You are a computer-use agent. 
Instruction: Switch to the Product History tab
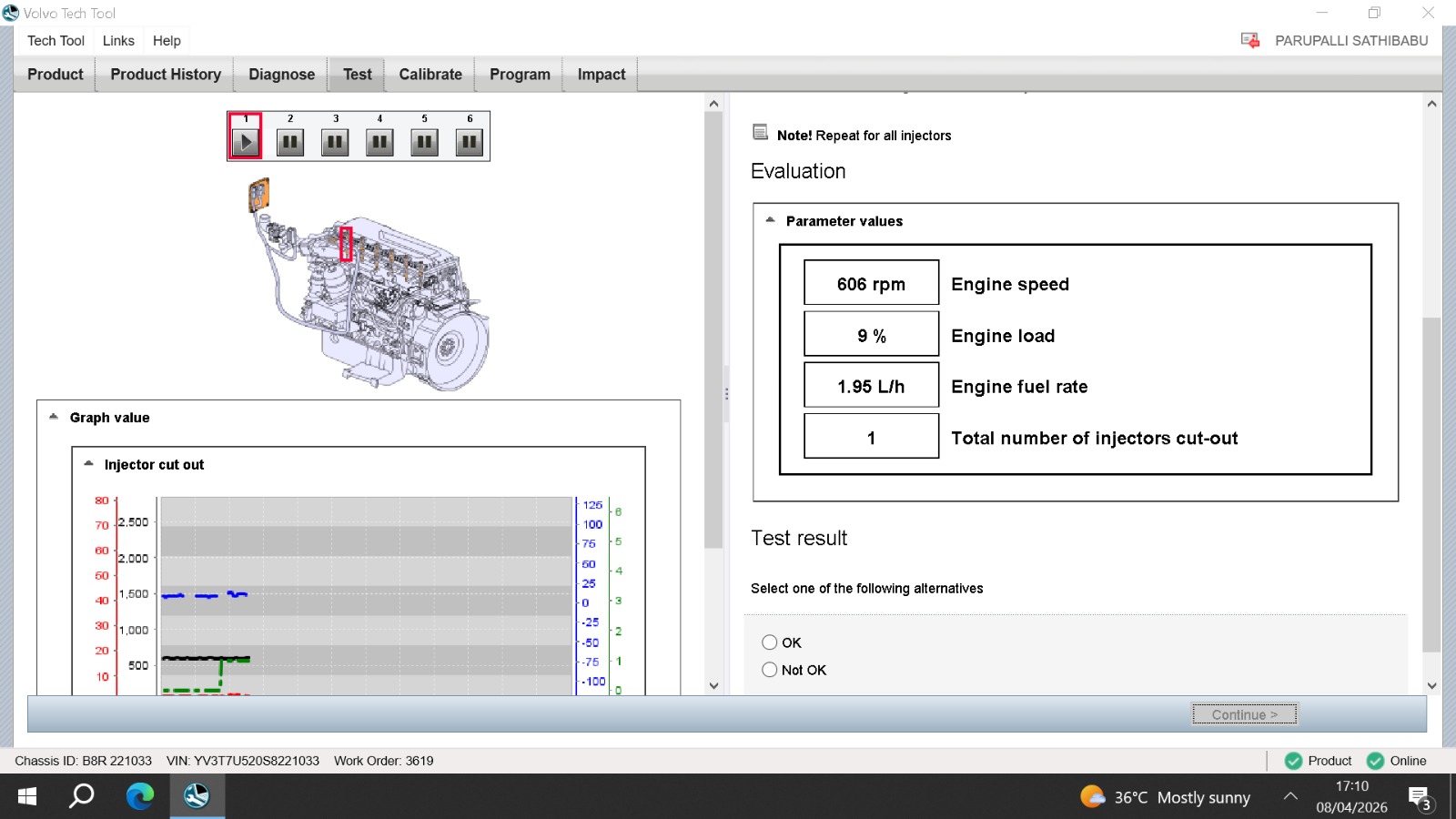(x=166, y=74)
